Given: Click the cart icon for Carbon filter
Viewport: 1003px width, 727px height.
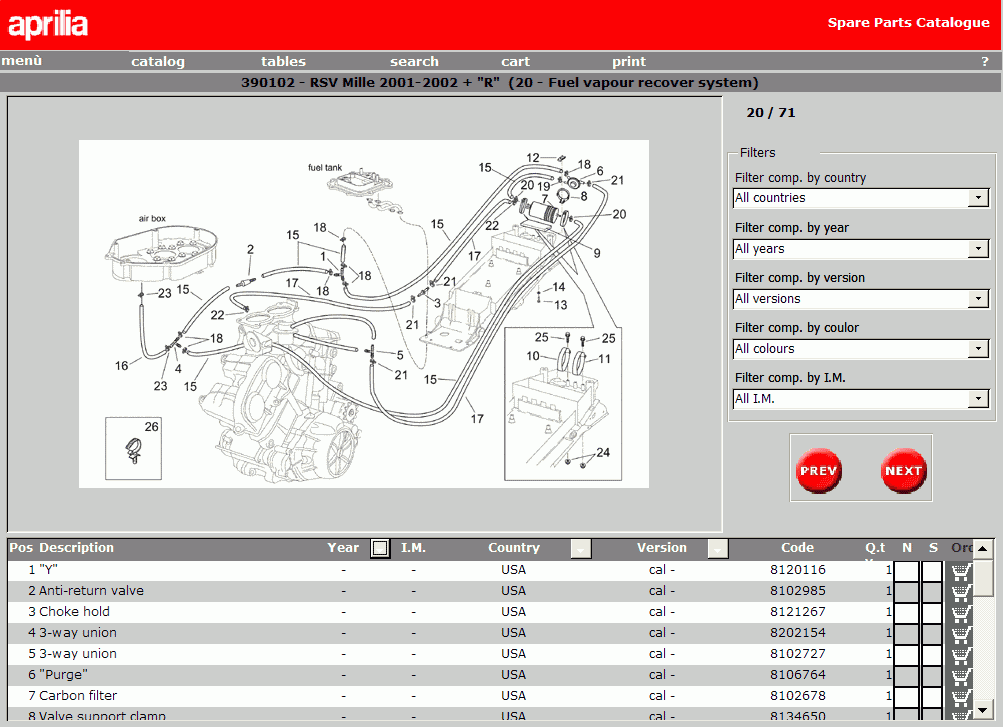Looking at the screenshot, I should (x=961, y=696).
